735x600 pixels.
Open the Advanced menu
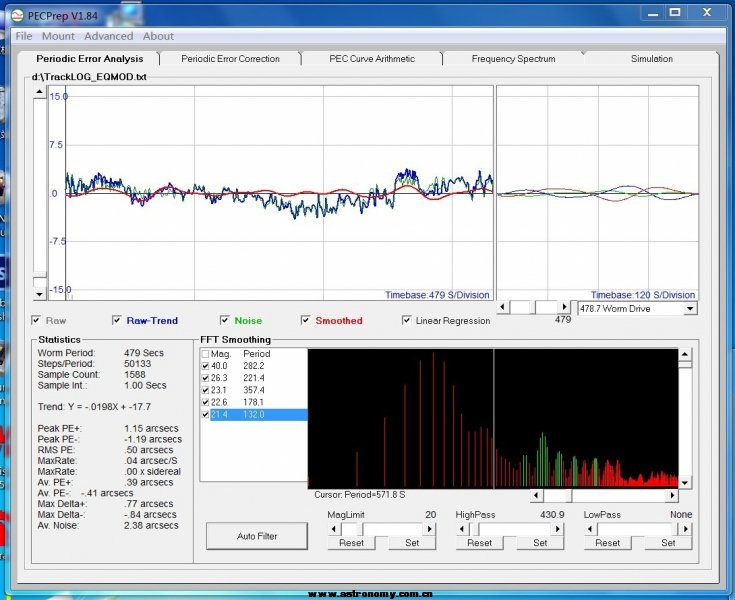108,36
